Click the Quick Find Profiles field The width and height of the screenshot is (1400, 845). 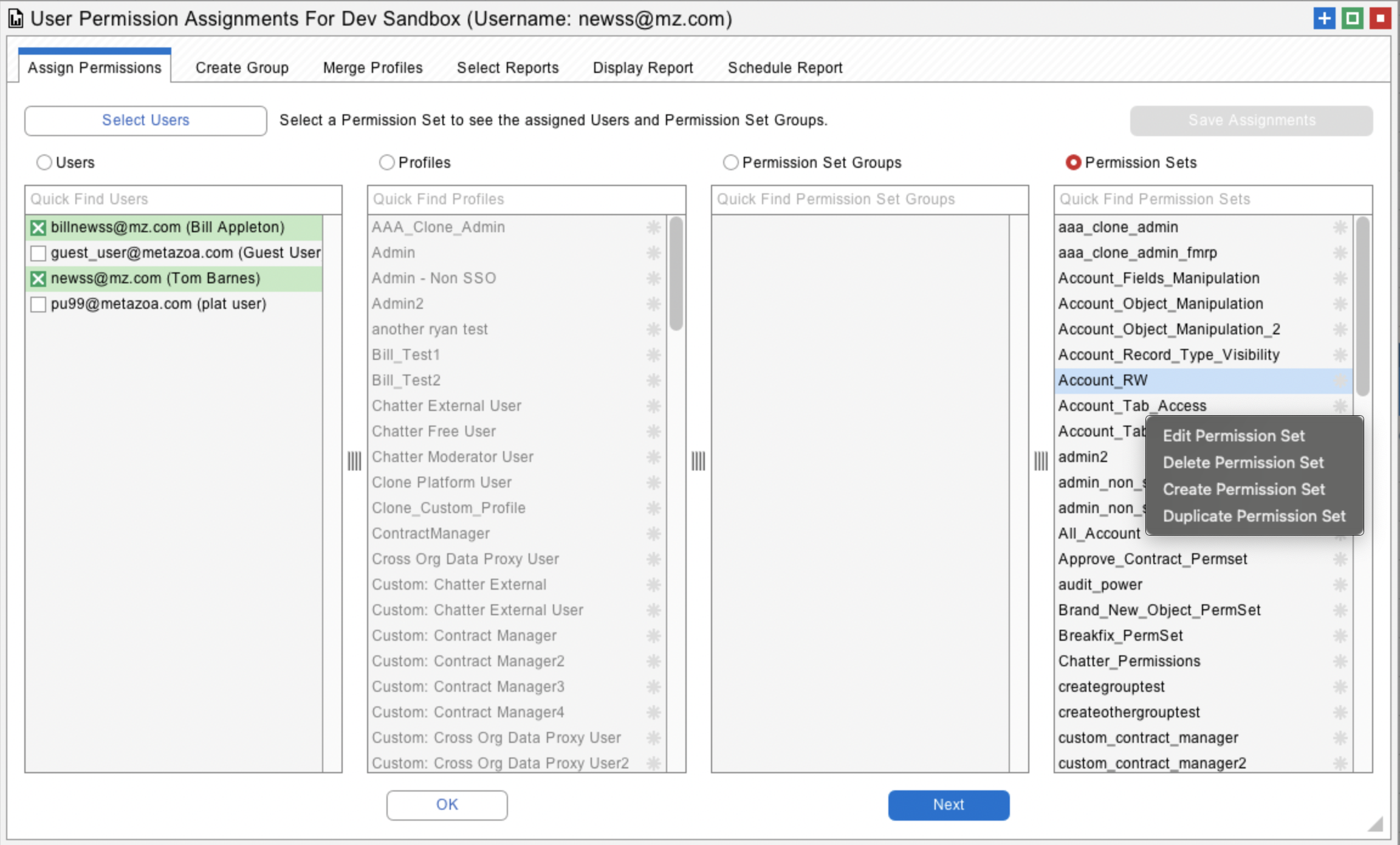click(527, 199)
